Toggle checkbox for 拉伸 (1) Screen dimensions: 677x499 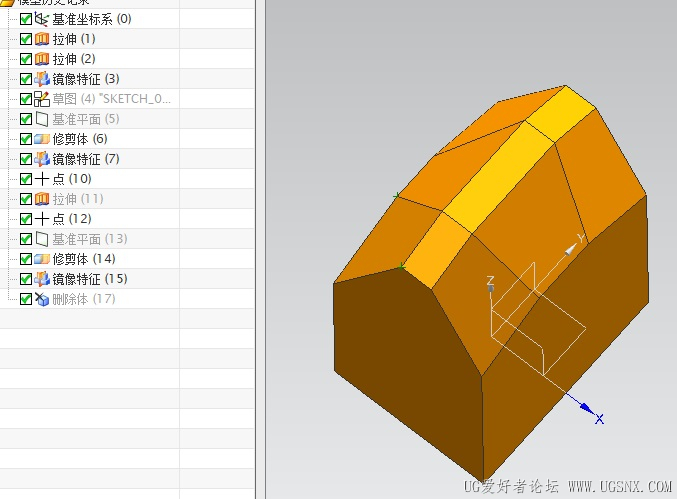click(x=26, y=39)
